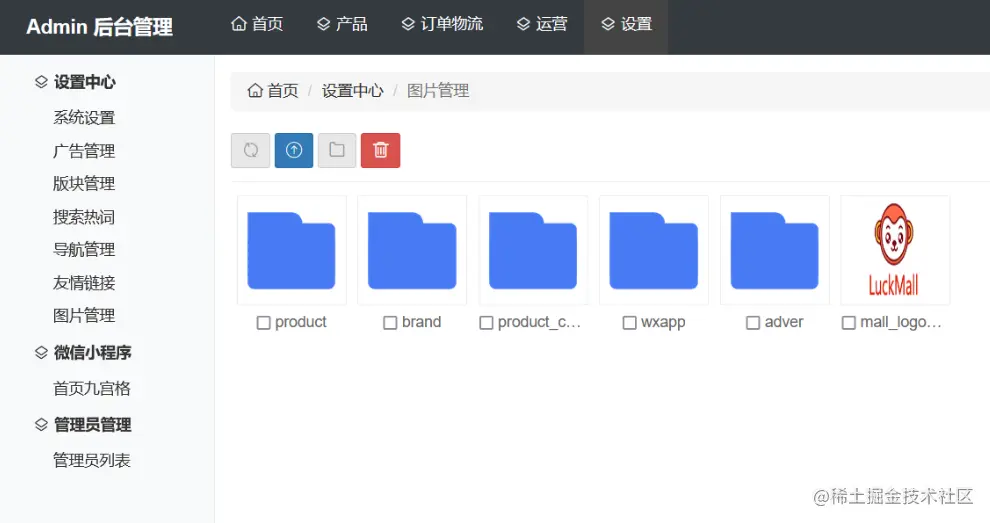Go to 友情链接 in the sidebar
Screen dimensions: 990x523
point(84,283)
